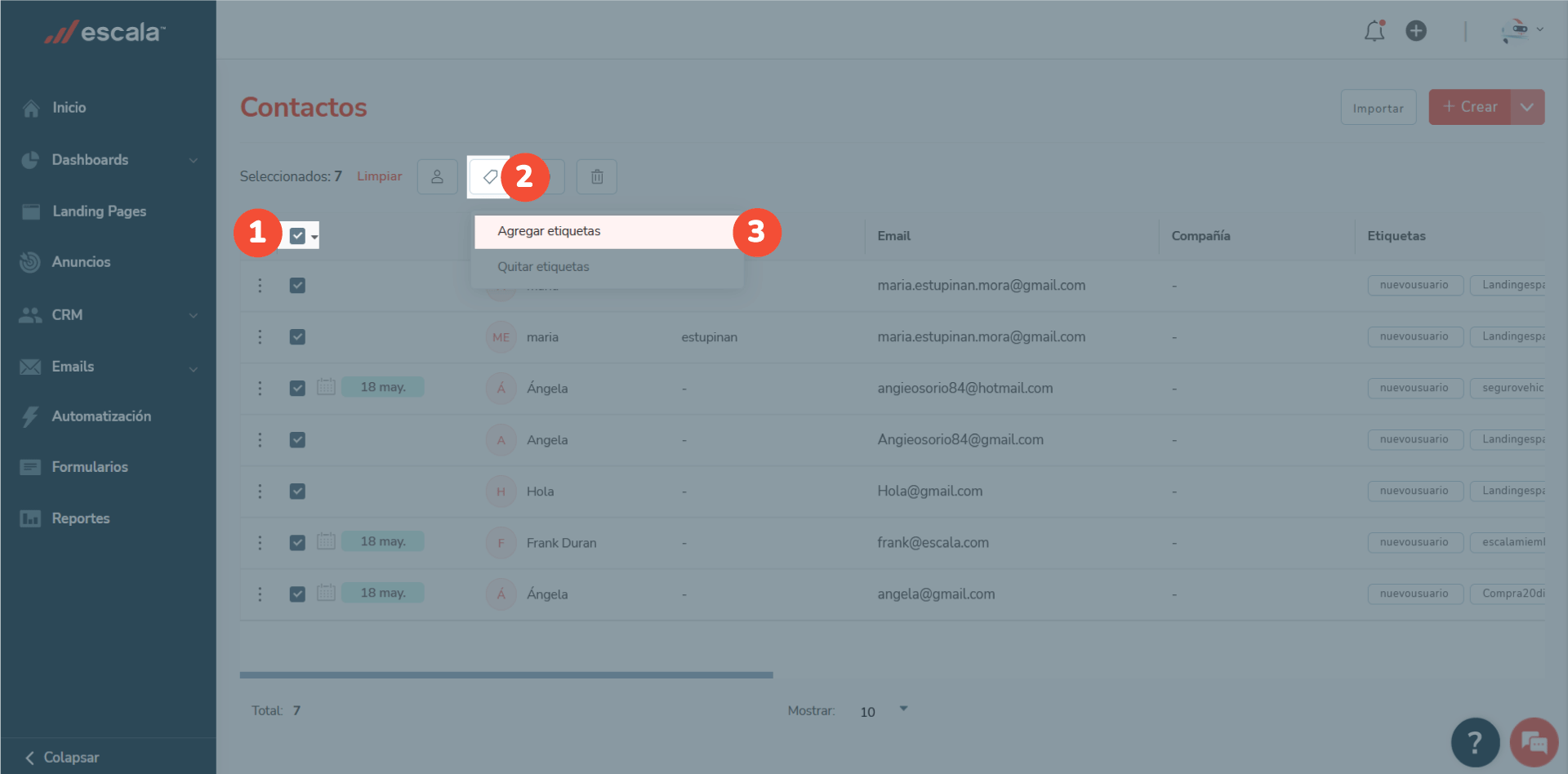Click the Importar button
Image resolution: width=1568 pixels, height=774 pixels.
coord(1379,108)
